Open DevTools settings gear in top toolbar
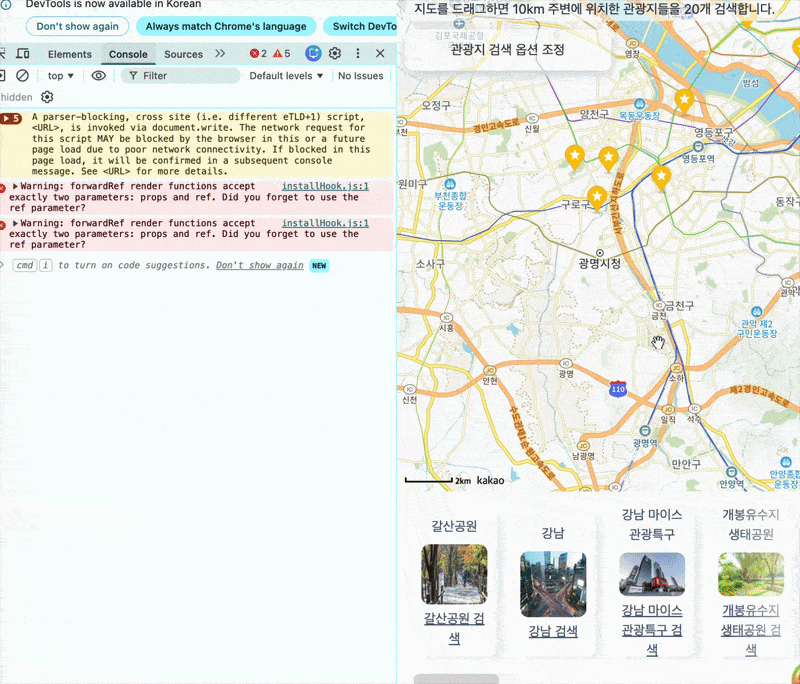This screenshot has width=800, height=684. click(x=335, y=53)
